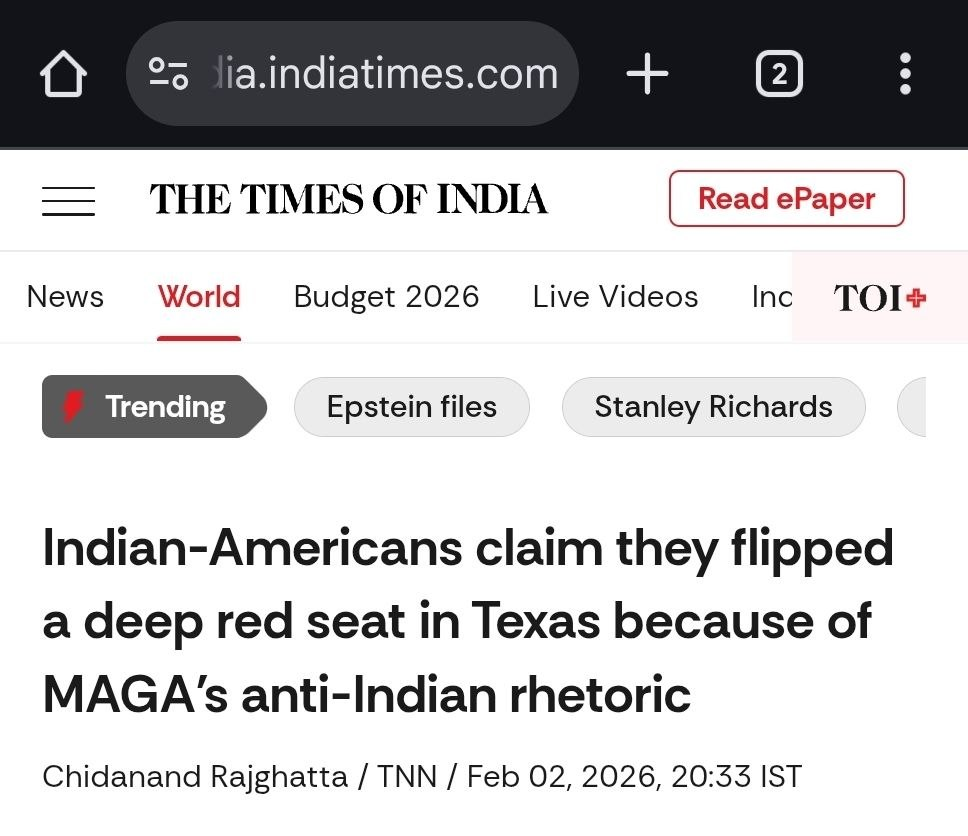This screenshot has height=836, width=968.
Task: Go to the News tab
Action: pos(65,297)
